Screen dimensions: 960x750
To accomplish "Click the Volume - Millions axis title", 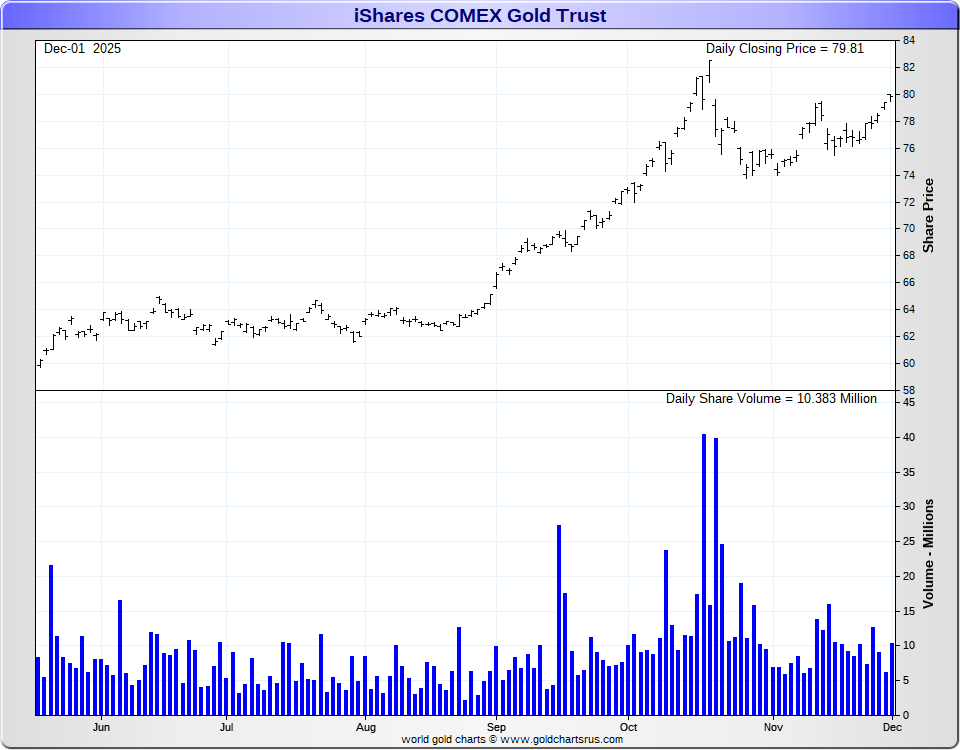I will 928,553.
